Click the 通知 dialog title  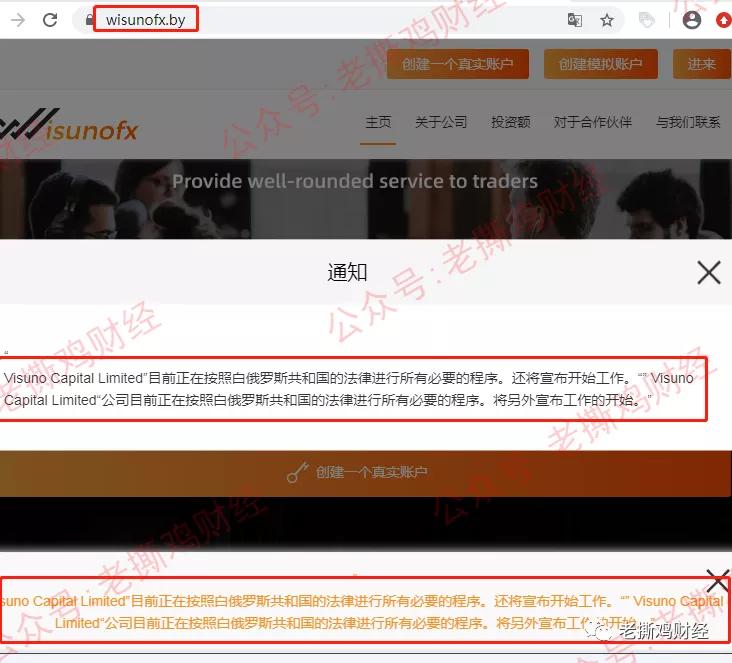point(347,272)
